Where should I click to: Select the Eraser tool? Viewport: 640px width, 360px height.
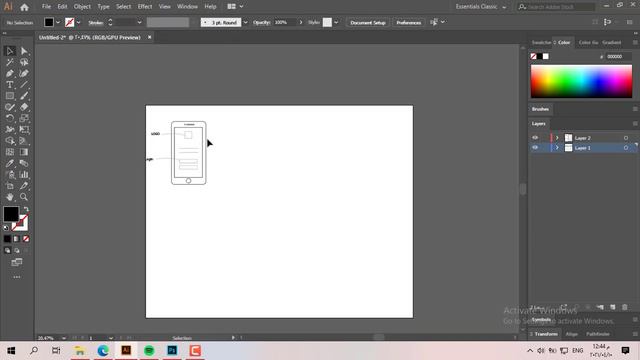(24, 107)
